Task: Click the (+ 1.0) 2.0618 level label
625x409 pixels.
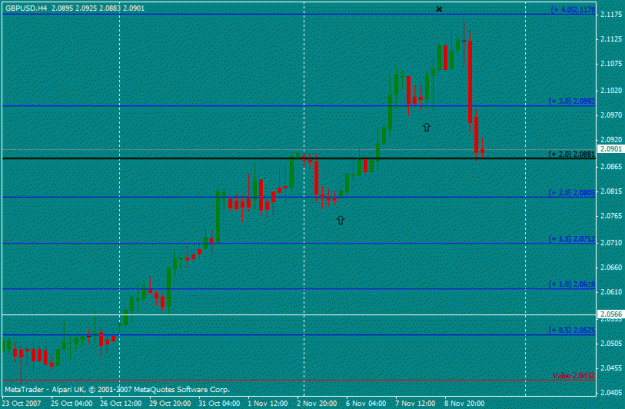Action: click(572, 284)
